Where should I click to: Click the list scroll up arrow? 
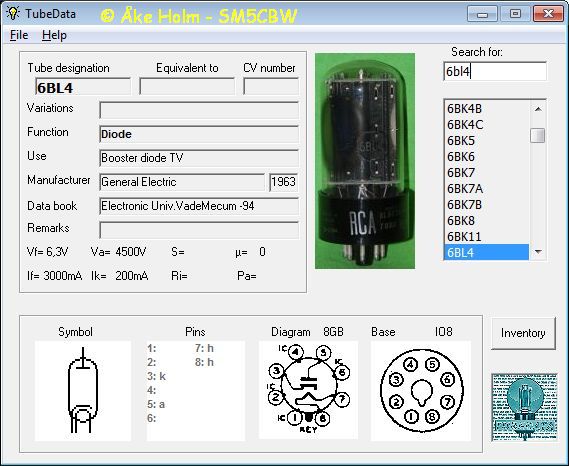coord(538,109)
